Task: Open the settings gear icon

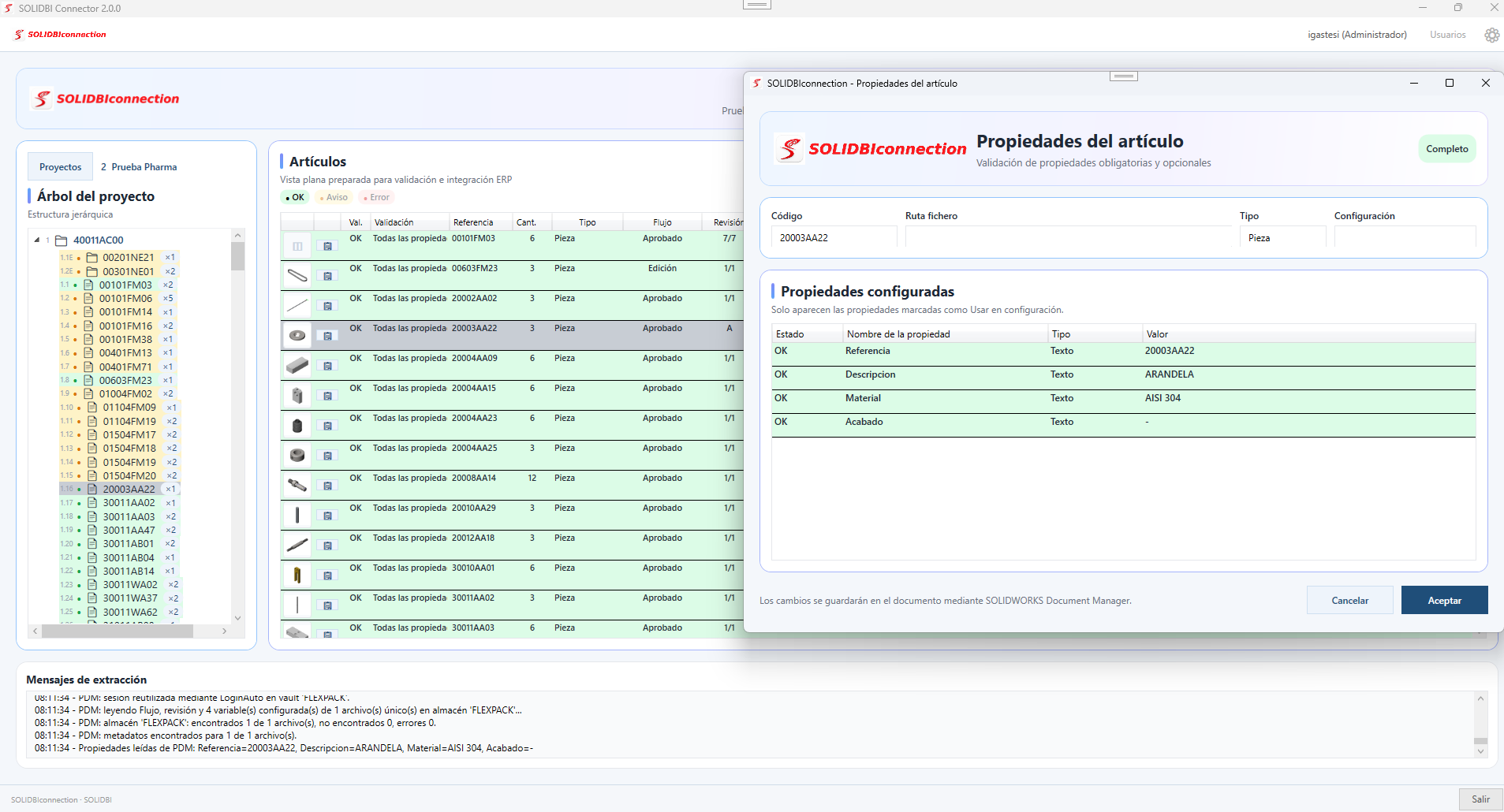Action: coord(1491,35)
